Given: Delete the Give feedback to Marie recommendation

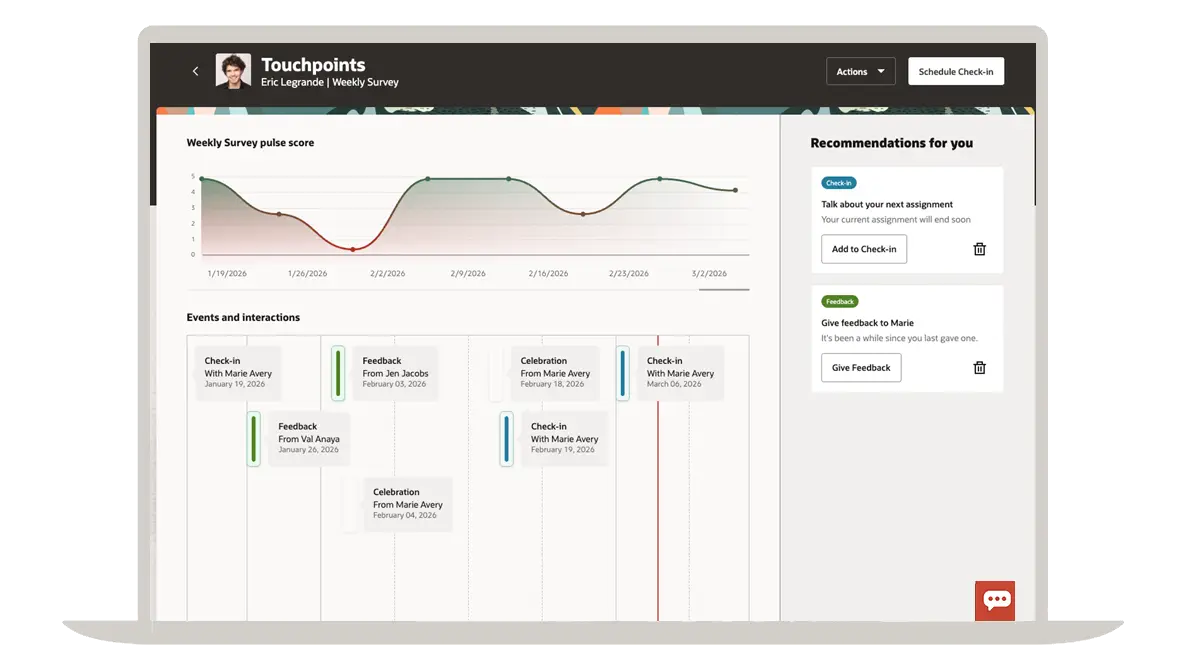Looking at the screenshot, I should pyautogui.click(x=979, y=368).
